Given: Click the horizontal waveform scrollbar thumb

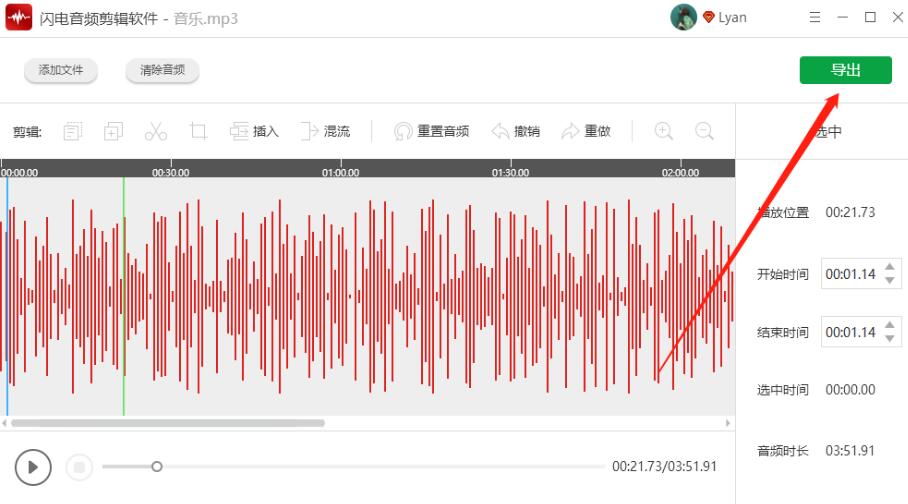Looking at the screenshot, I should click(168, 423).
